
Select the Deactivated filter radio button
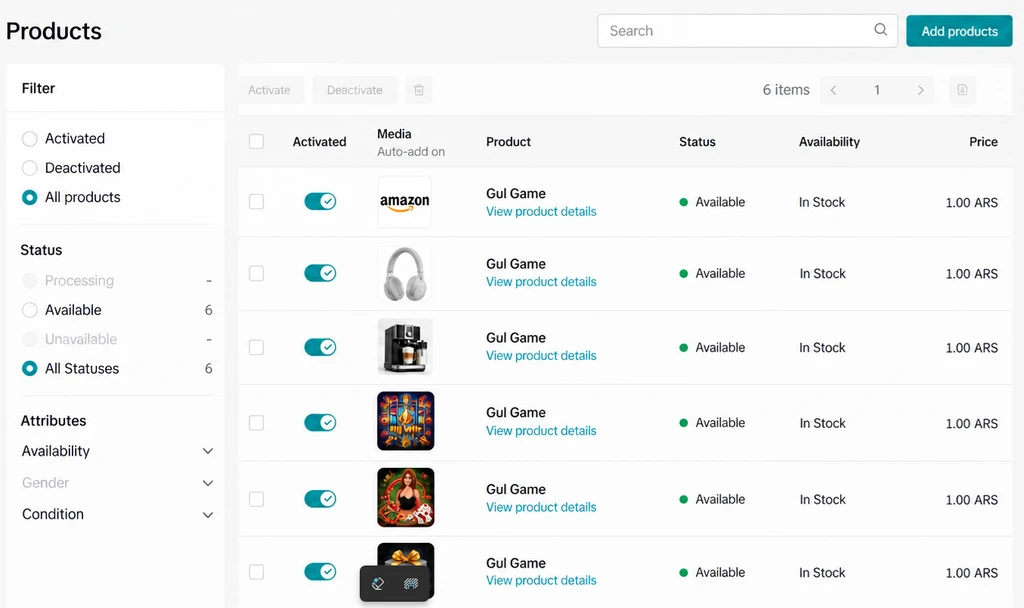[29, 168]
